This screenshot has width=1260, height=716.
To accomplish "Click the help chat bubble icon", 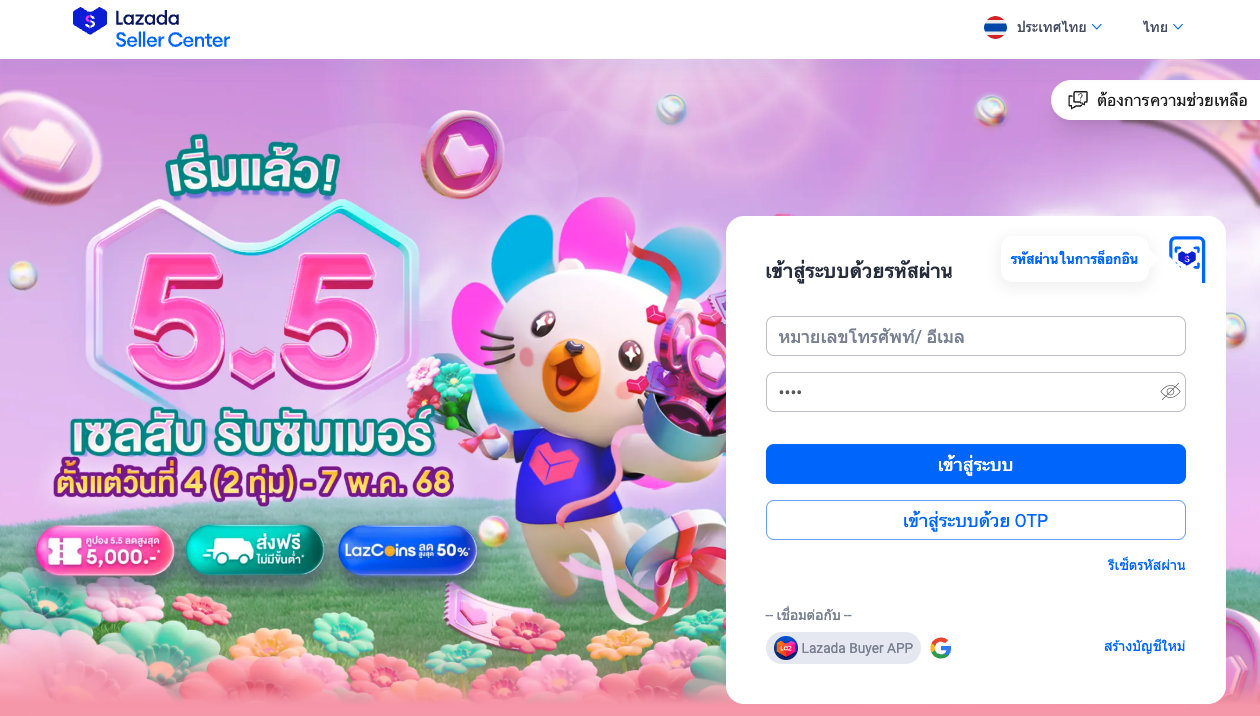I will pyautogui.click(x=1078, y=100).
